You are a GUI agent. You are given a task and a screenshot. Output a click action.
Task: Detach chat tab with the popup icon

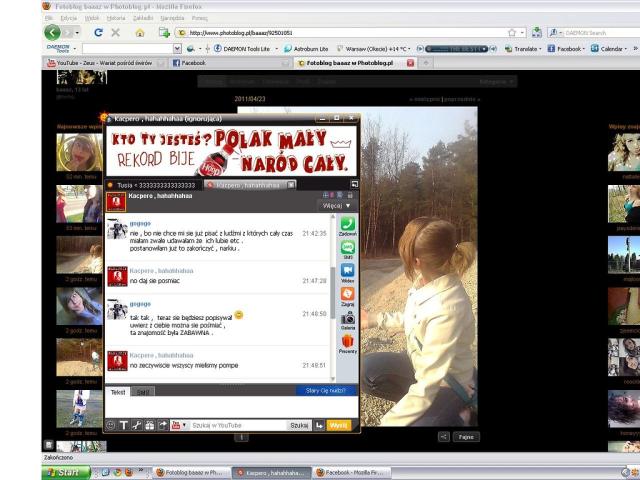pos(354,184)
